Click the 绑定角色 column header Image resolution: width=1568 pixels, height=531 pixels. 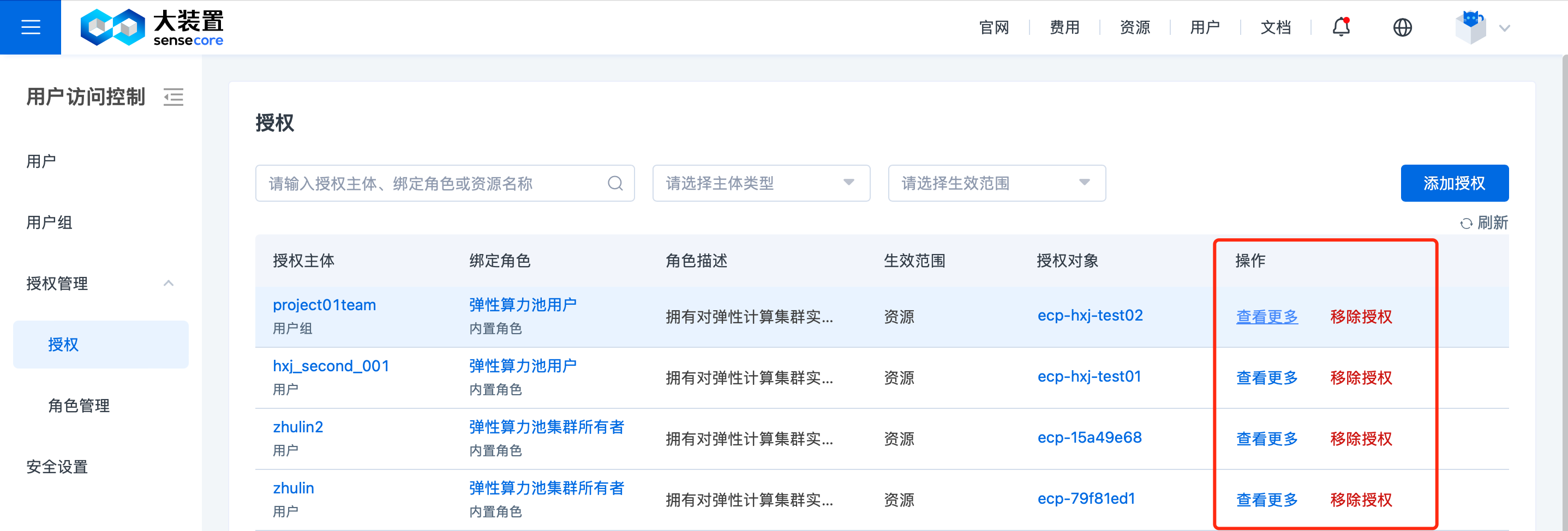[x=500, y=261]
